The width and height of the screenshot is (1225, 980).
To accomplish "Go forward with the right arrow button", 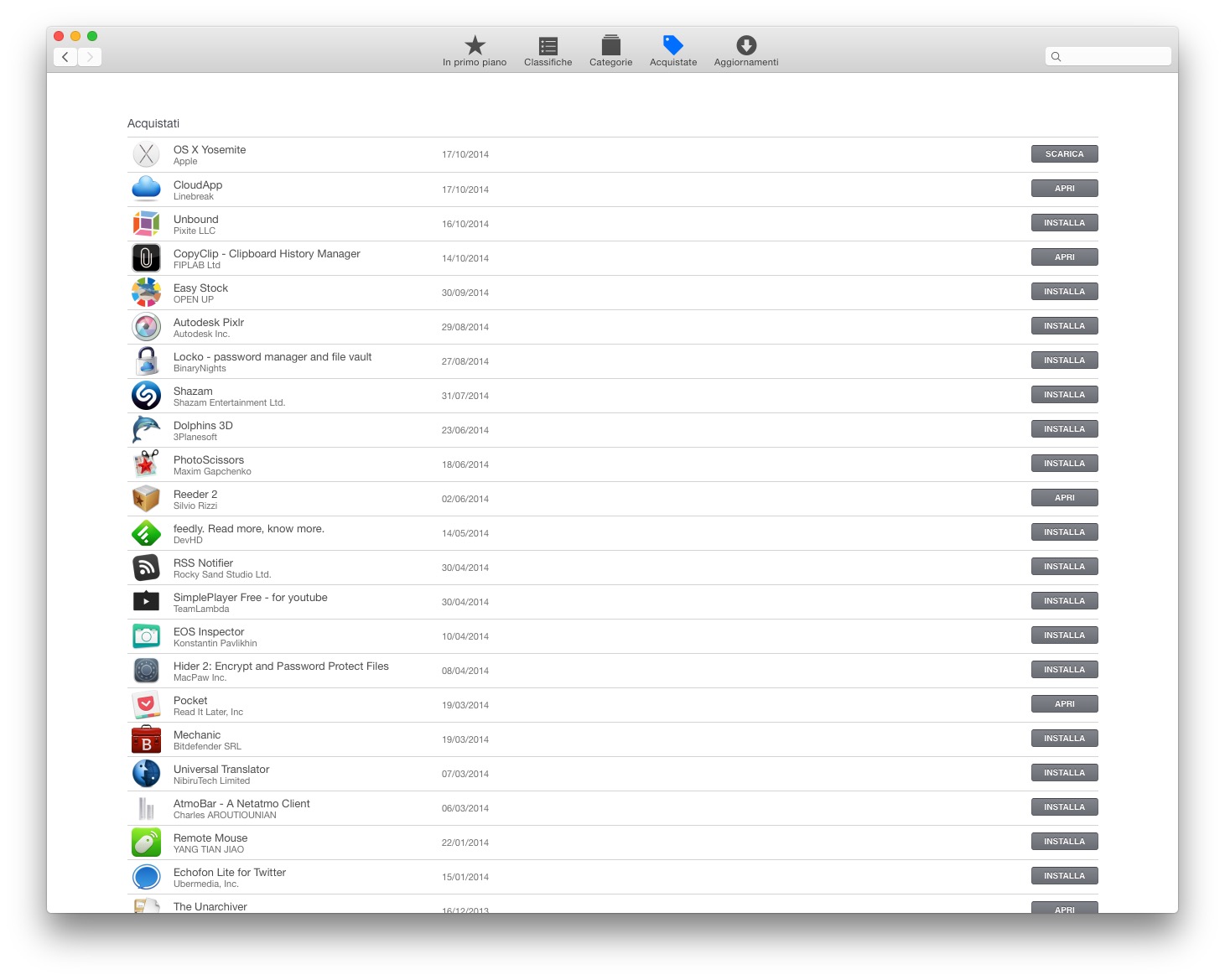I will (90, 57).
